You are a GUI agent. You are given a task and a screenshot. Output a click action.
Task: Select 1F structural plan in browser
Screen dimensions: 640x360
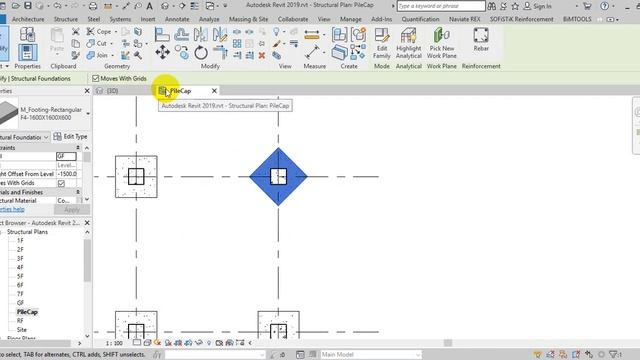(20, 241)
